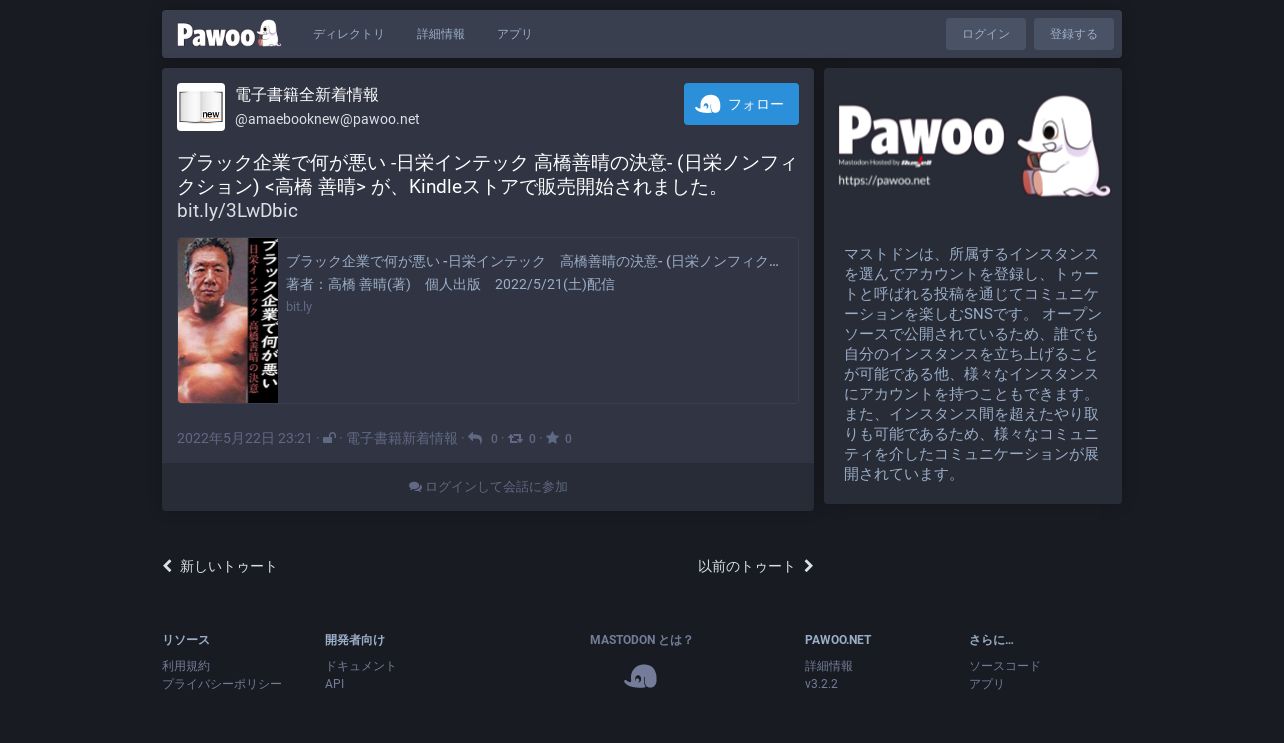Go to older toot 以前のトゥート
1284x743 pixels.
click(756, 566)
